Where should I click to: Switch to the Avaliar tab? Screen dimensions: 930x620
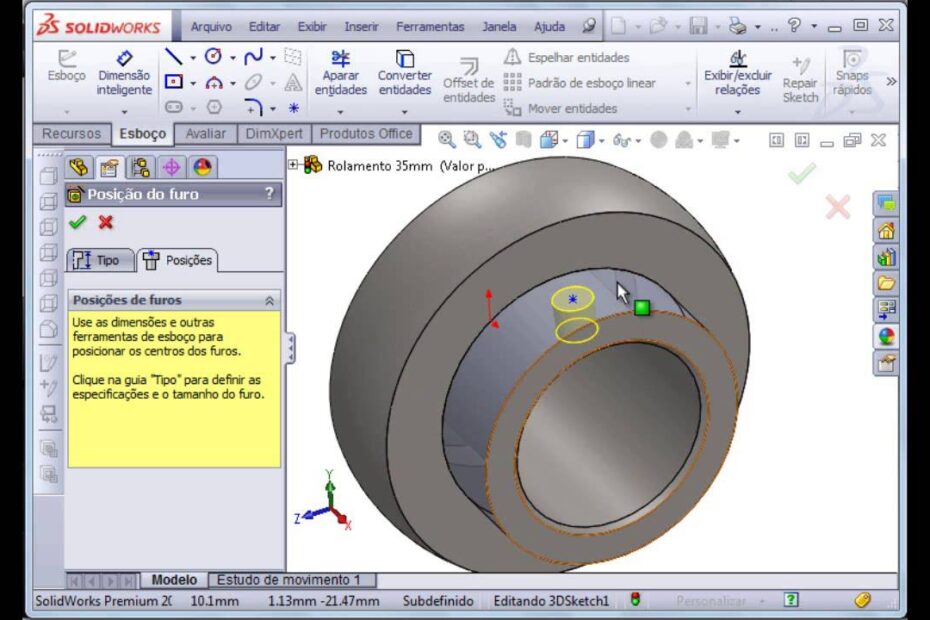point(205,134)
